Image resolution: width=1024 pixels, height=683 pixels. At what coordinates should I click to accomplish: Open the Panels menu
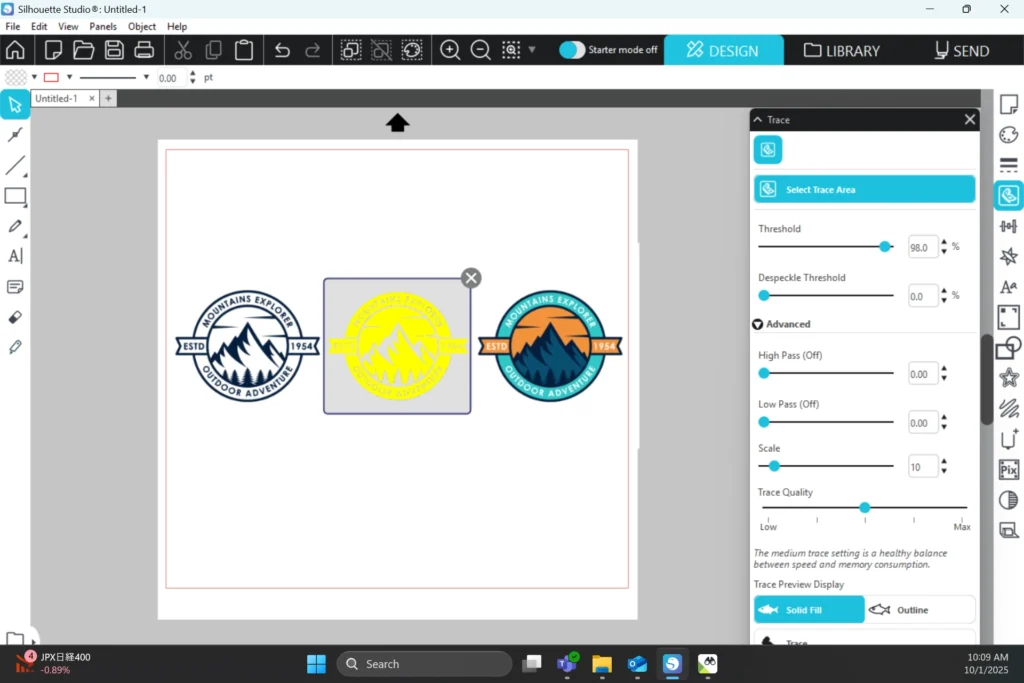pos(103,26)
